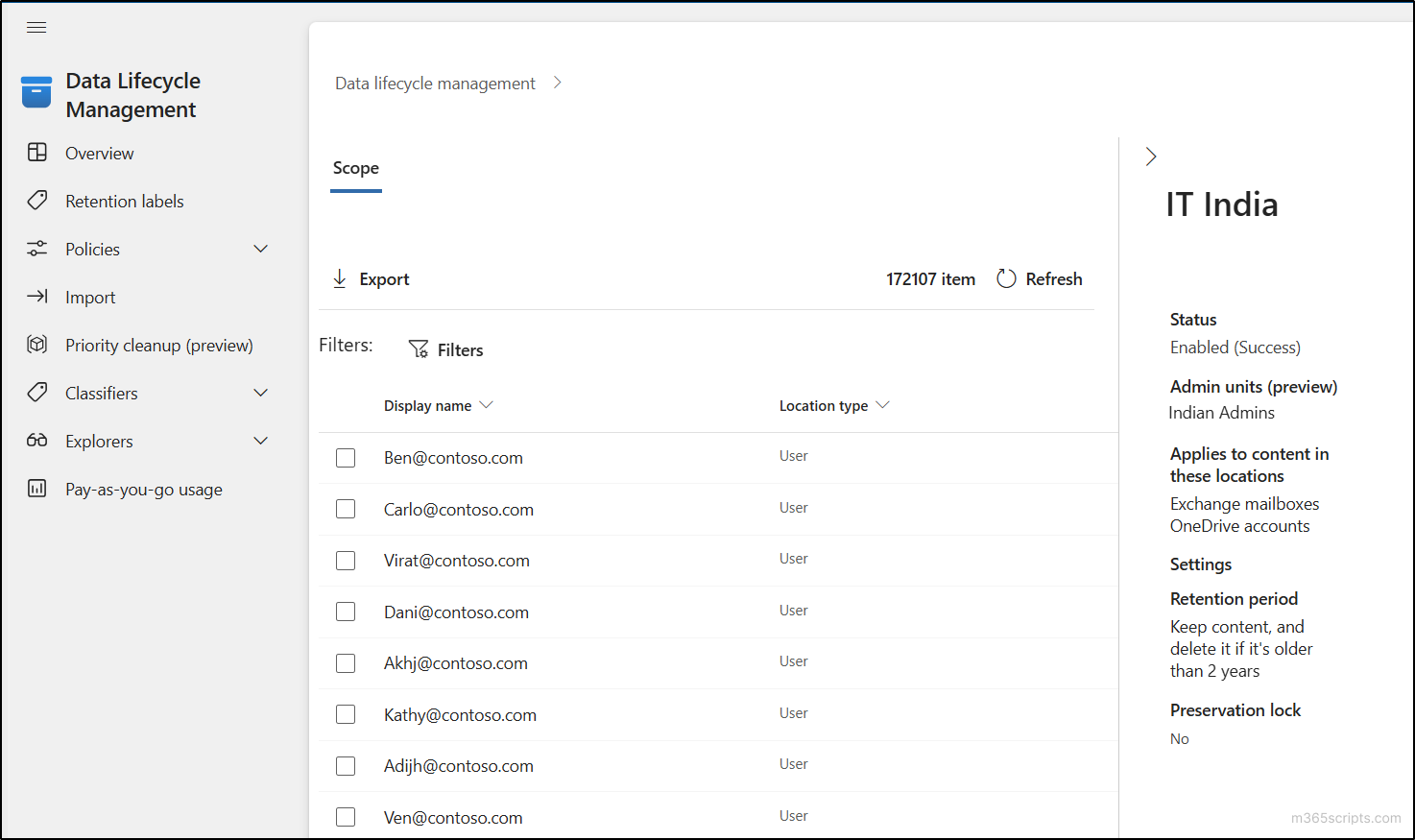Check the Adijh@contoso.com checkbox

[x=346, y=766]
